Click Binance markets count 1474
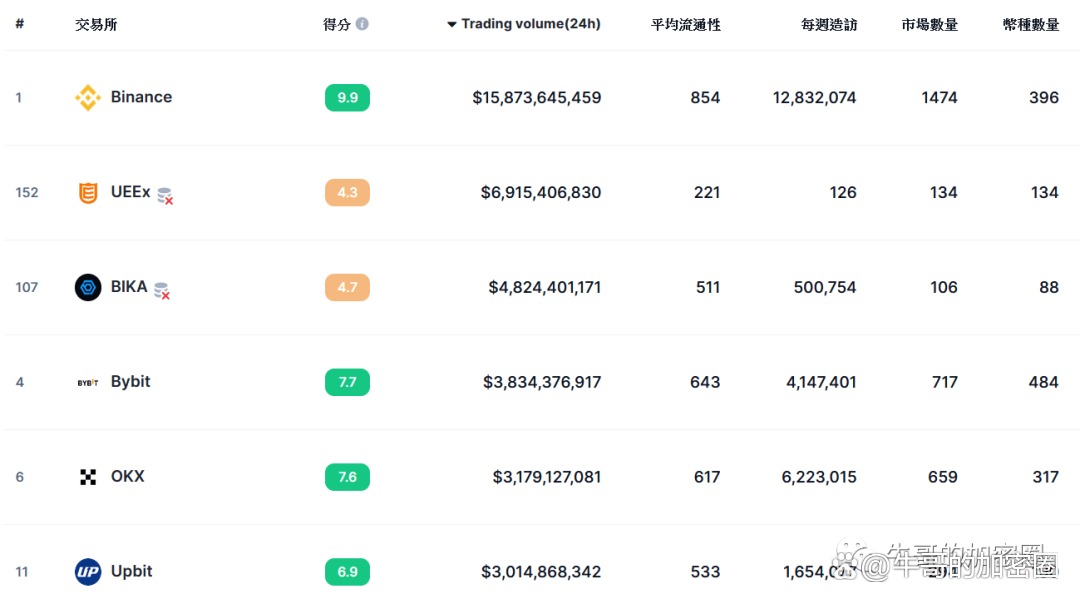 (x=939, y=98)
